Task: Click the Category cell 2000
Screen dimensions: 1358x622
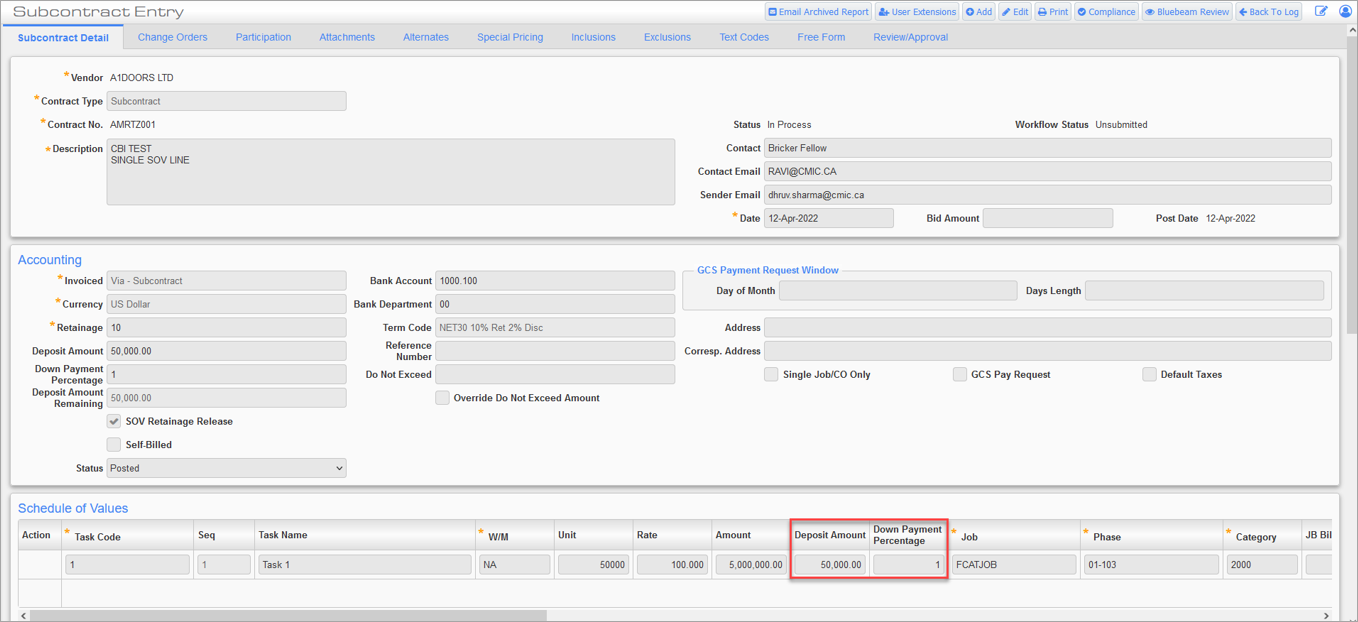Action: coord(1261,565)
